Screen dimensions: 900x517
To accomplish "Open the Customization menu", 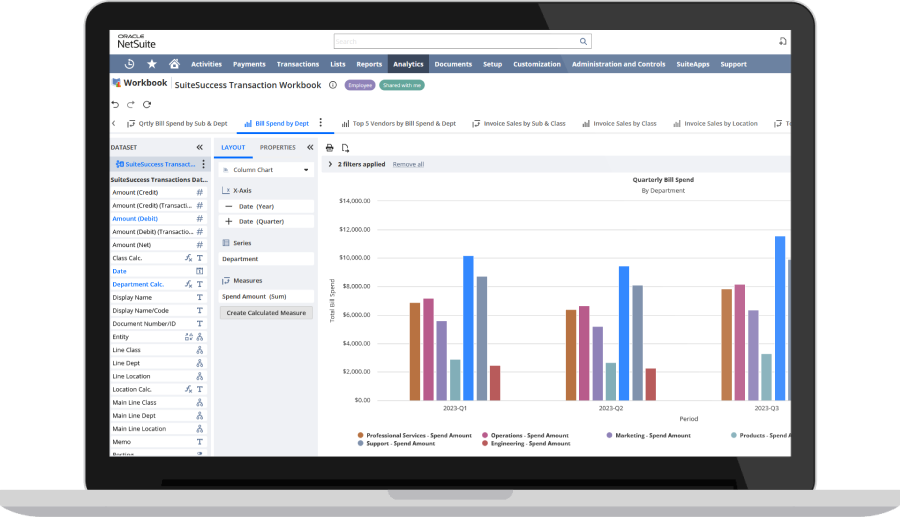I will point(537,64).
